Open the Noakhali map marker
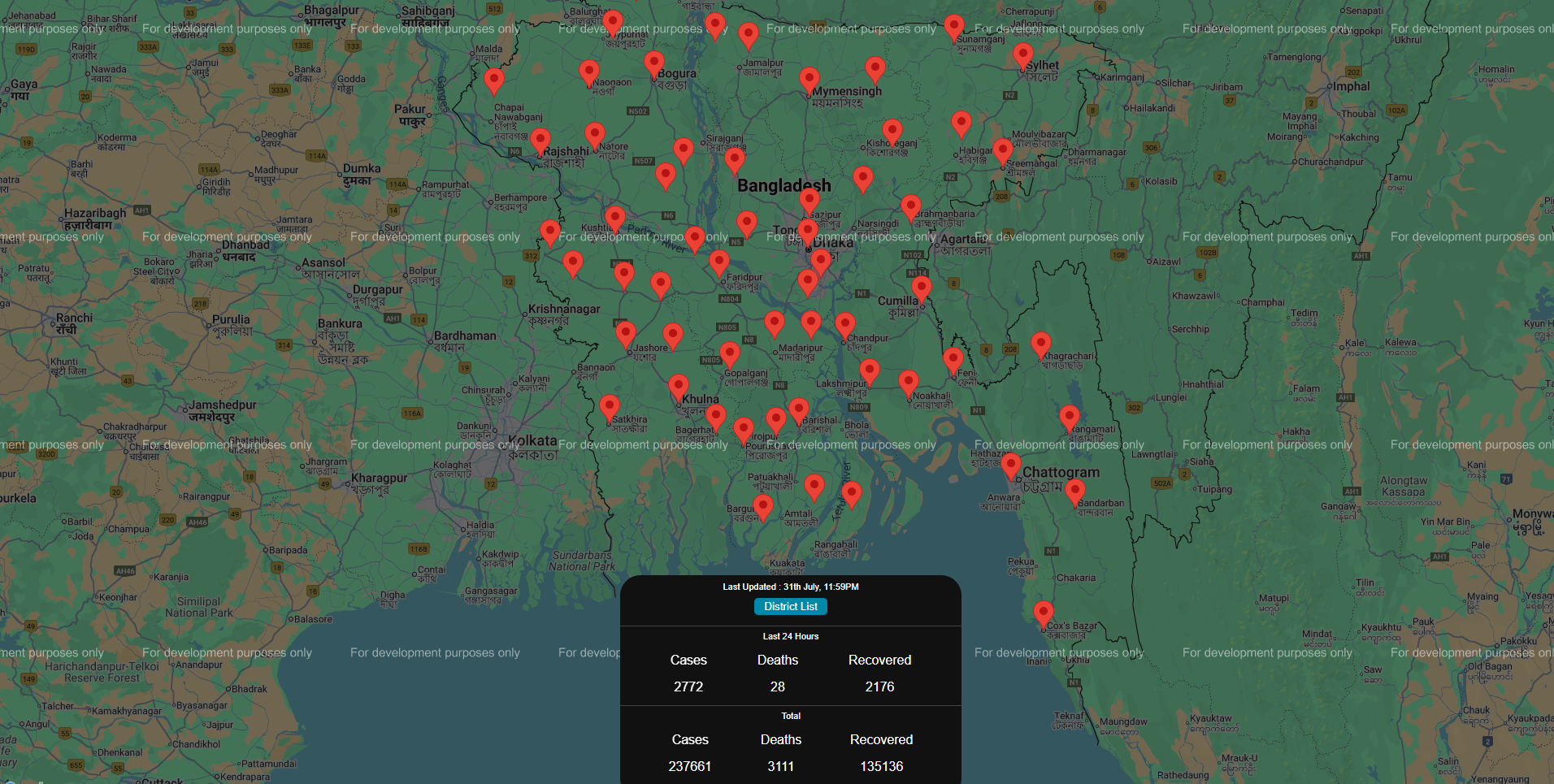The width and height of the screenshot is (1554, 784). click(x=908, y=382)
